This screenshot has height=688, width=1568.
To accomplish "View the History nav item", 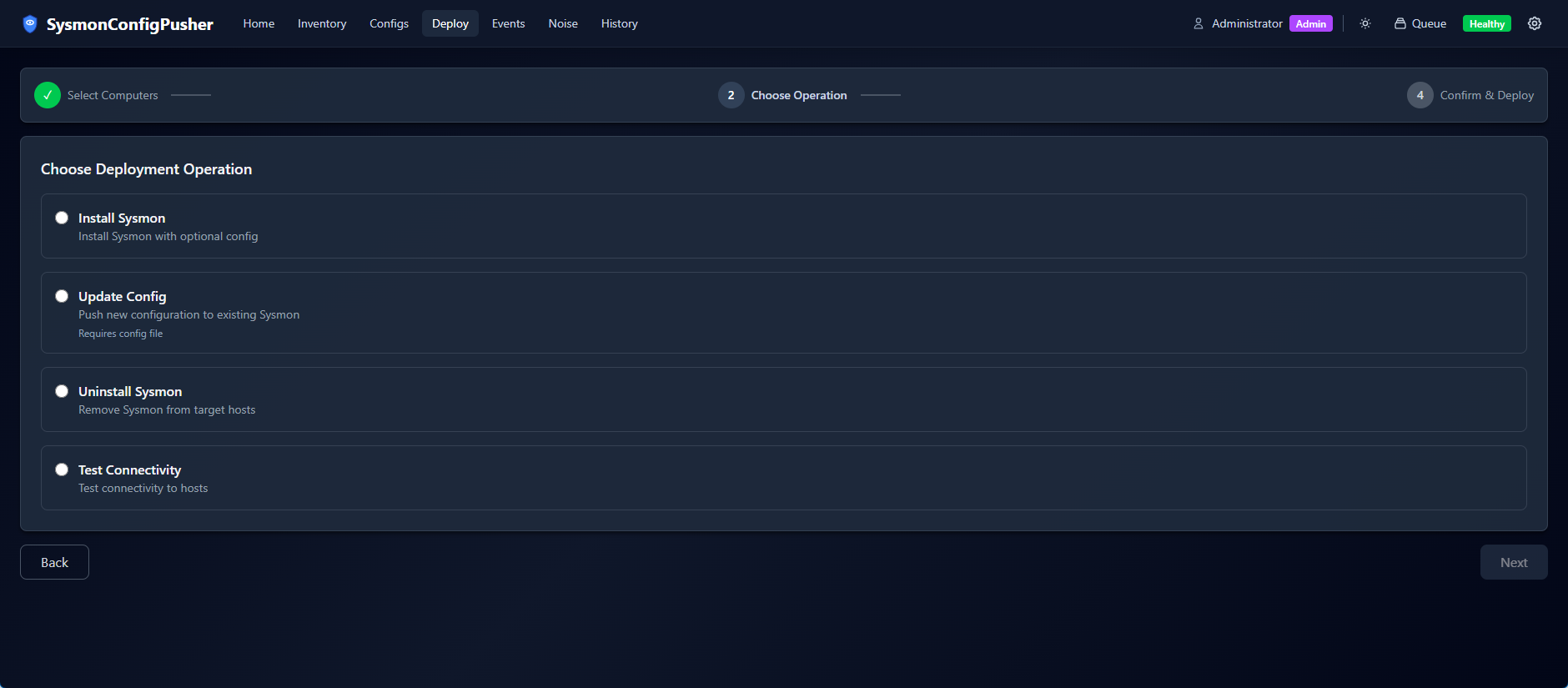I will point(620,23).
